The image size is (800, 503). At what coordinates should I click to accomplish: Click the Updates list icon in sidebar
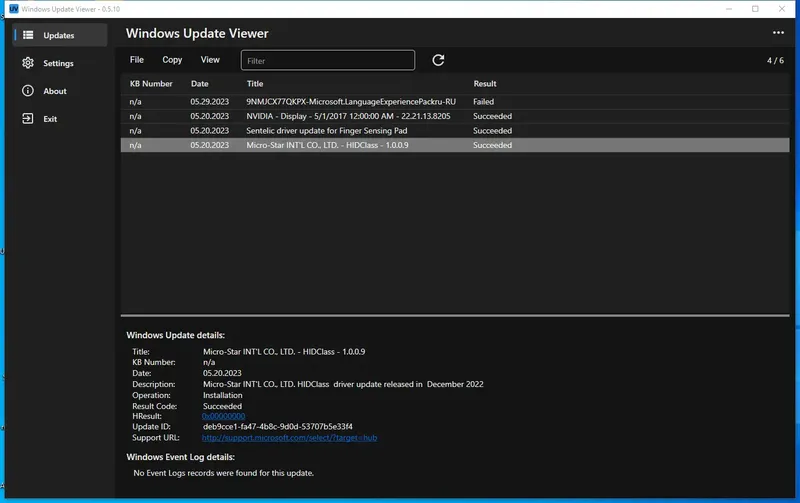tap(27, 35)
